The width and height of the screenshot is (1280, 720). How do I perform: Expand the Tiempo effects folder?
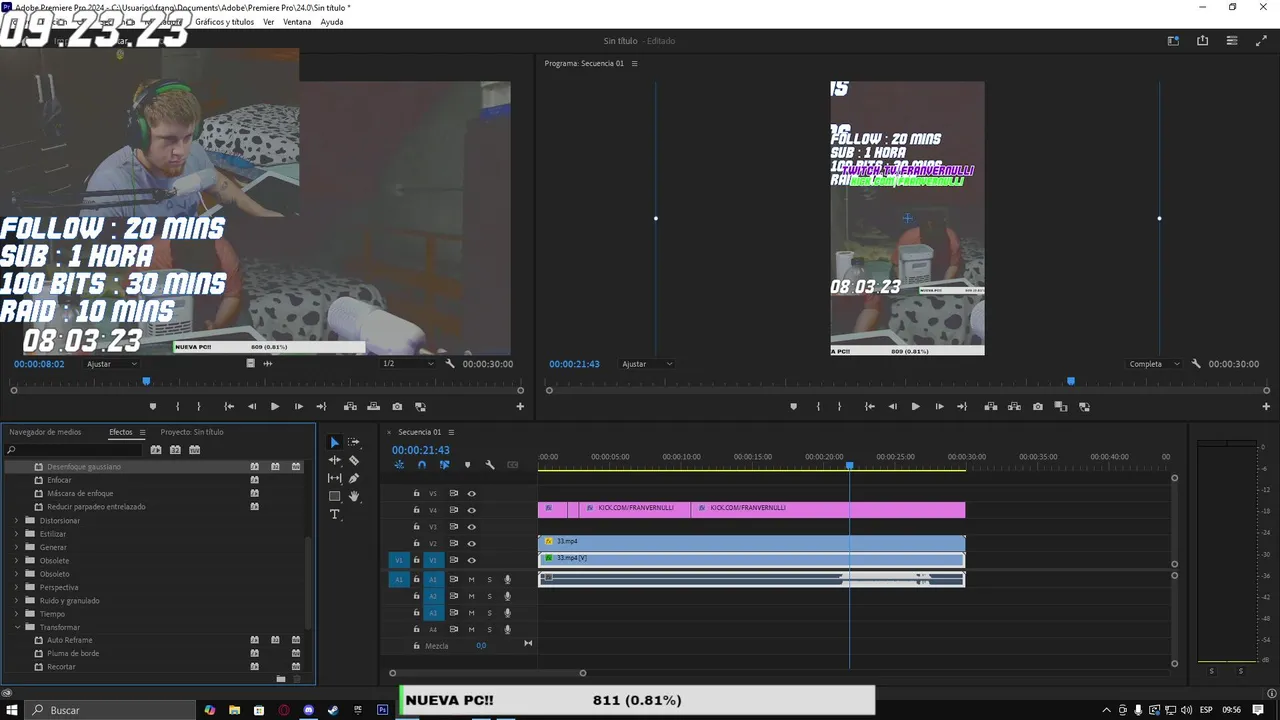pos(16,614)
